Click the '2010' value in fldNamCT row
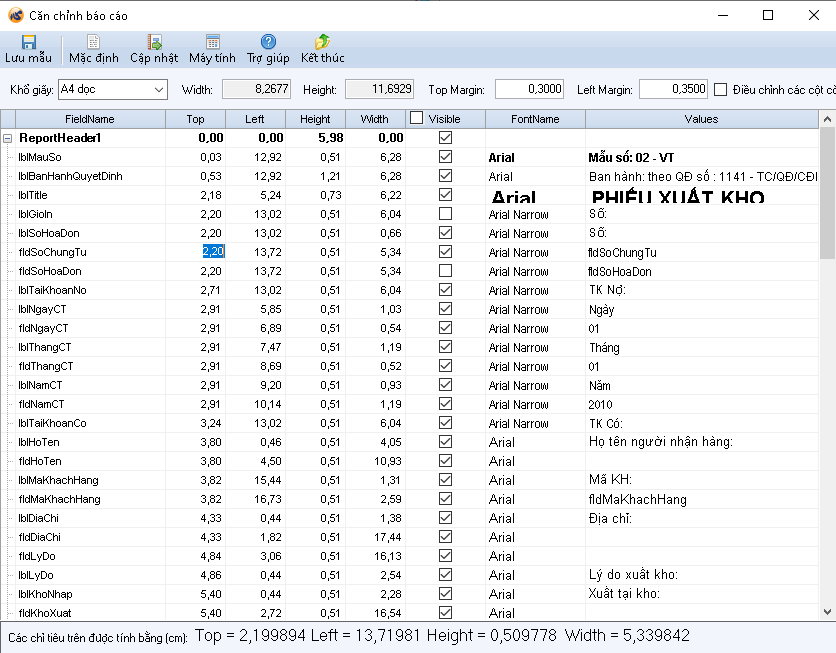This screenshot has height=653, width=836. pyautogui.click(x=600, y=405)
